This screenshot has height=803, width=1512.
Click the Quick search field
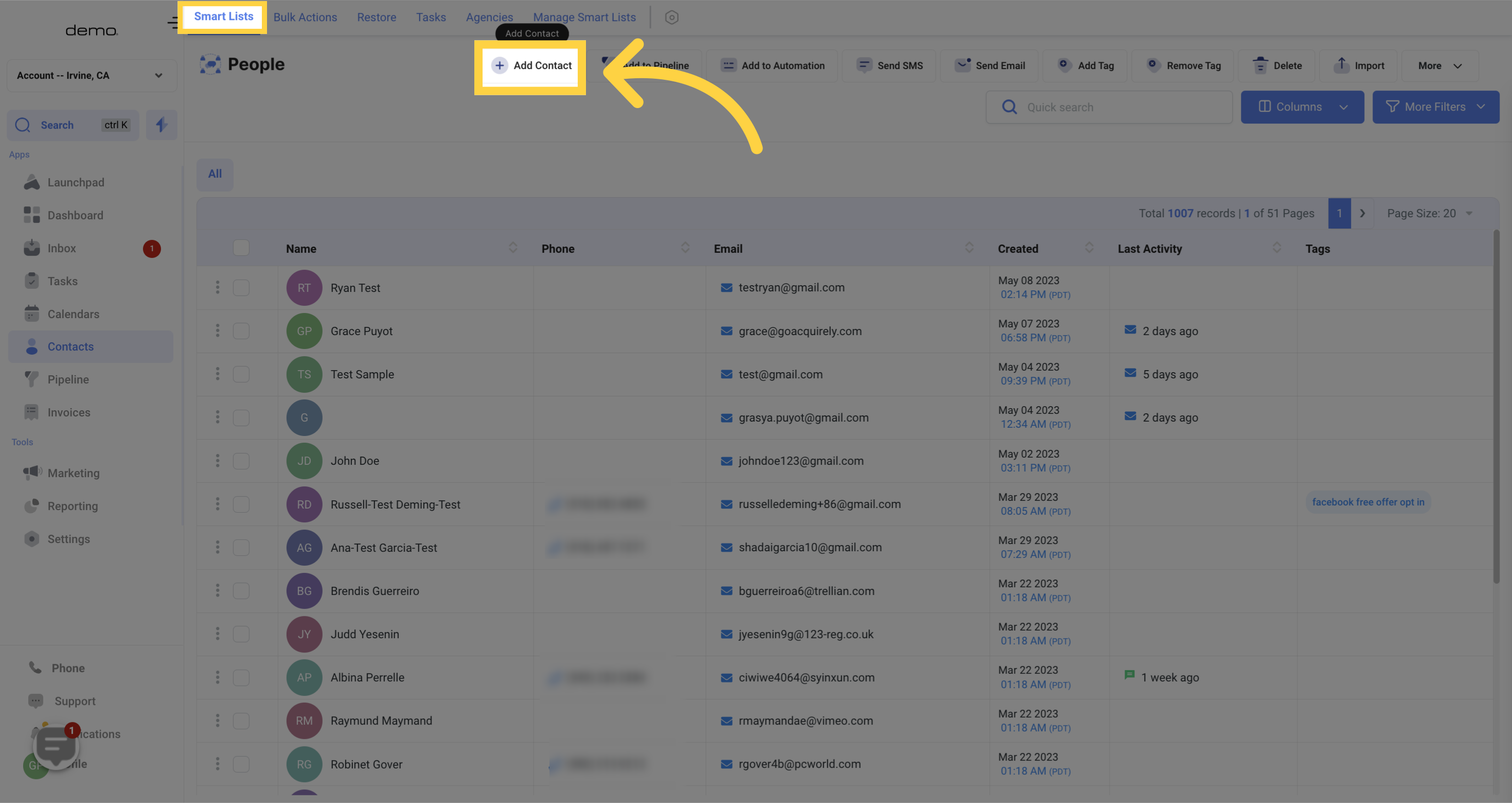click(1109, 107)
